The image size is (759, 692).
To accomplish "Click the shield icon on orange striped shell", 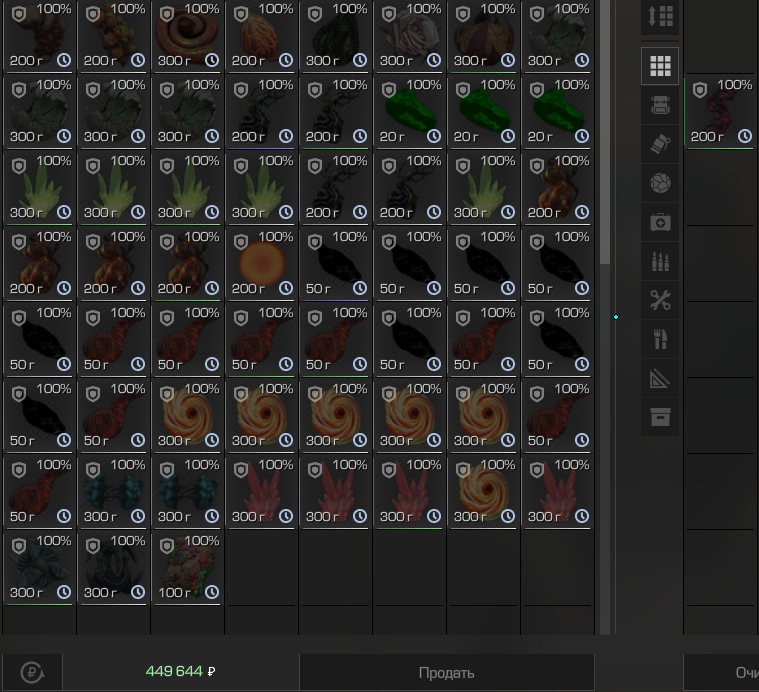I will click(241, 15).
